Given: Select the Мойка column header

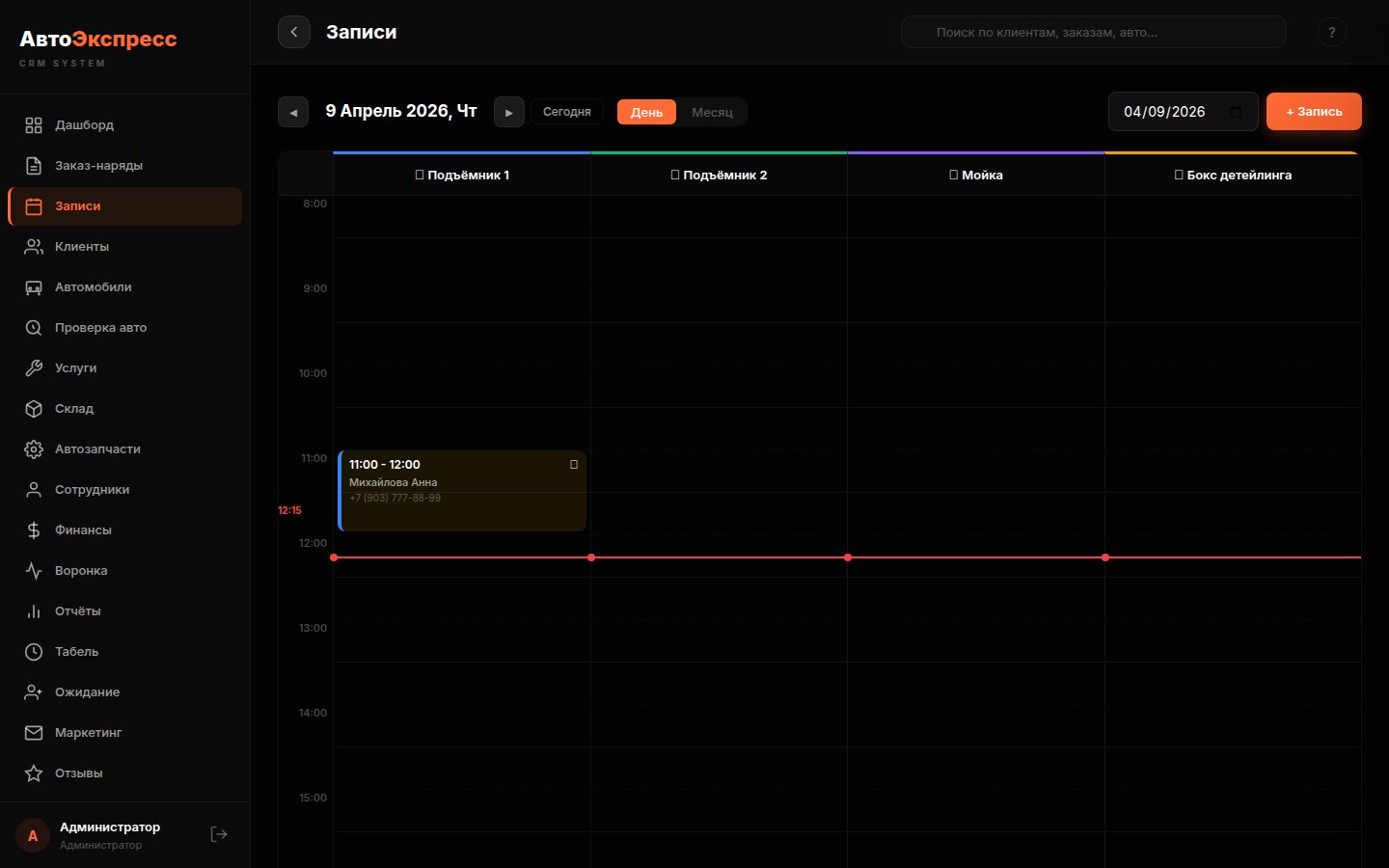Looking at the screenshot, I should (975, 175).
